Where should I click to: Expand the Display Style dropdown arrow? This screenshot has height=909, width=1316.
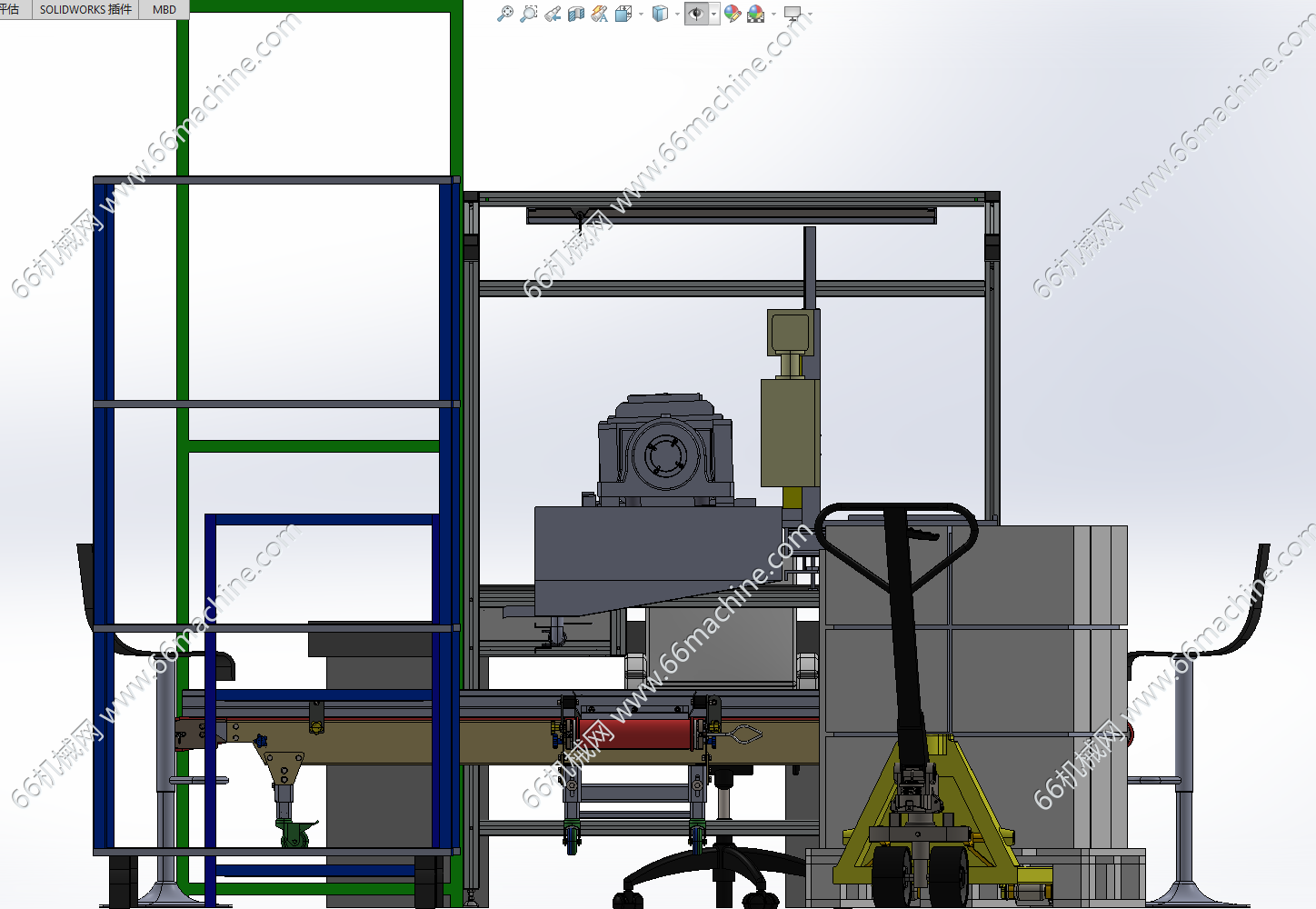click(677, 15)
